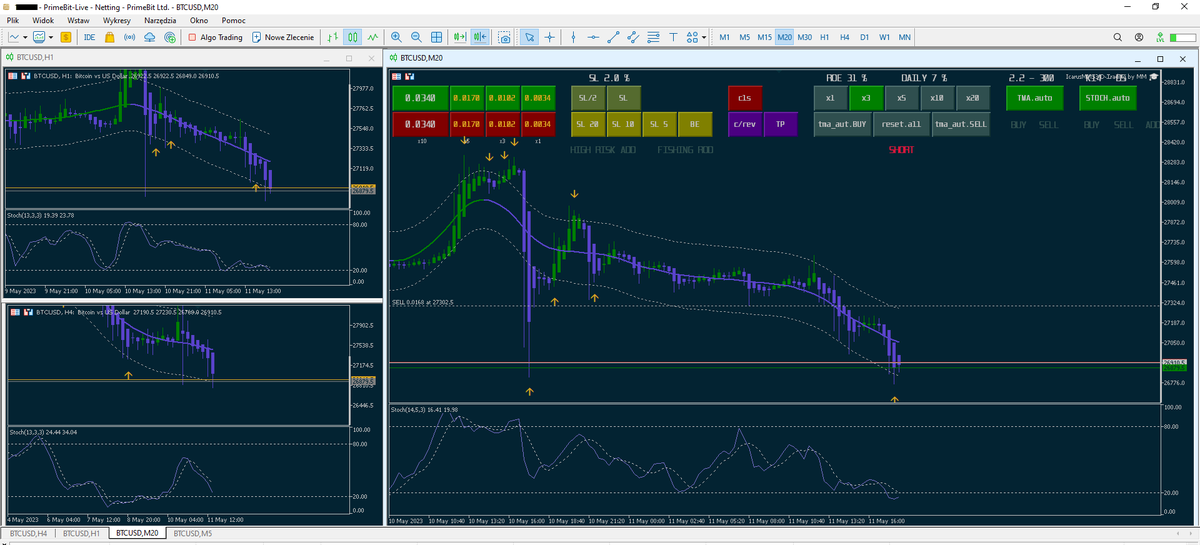
Task: Open the VPS cloud hosting icon
Action: (149, 37)
